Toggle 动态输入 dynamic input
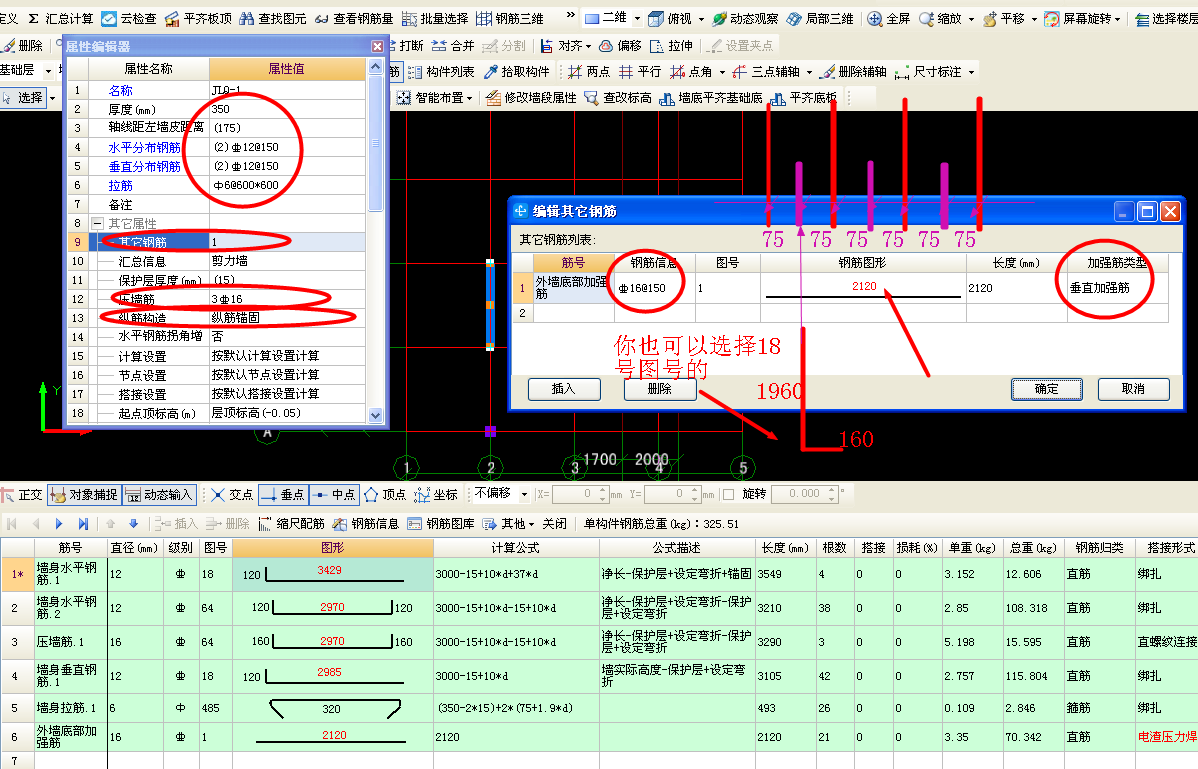The height and width of the screenshot is (769, 1198). [159, 495]
